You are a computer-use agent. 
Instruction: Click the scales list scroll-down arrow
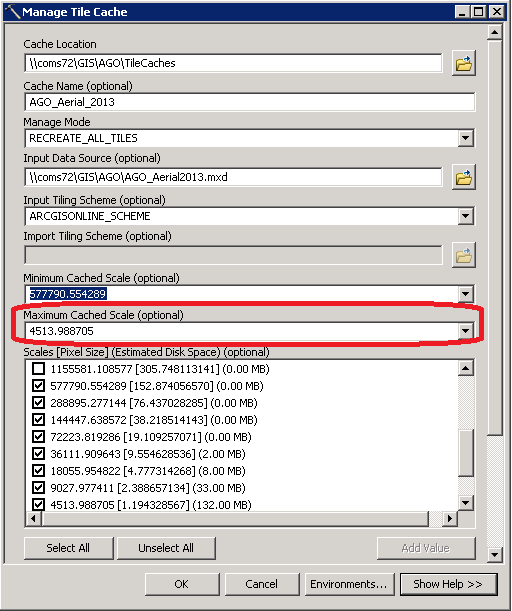click(466, 503)
